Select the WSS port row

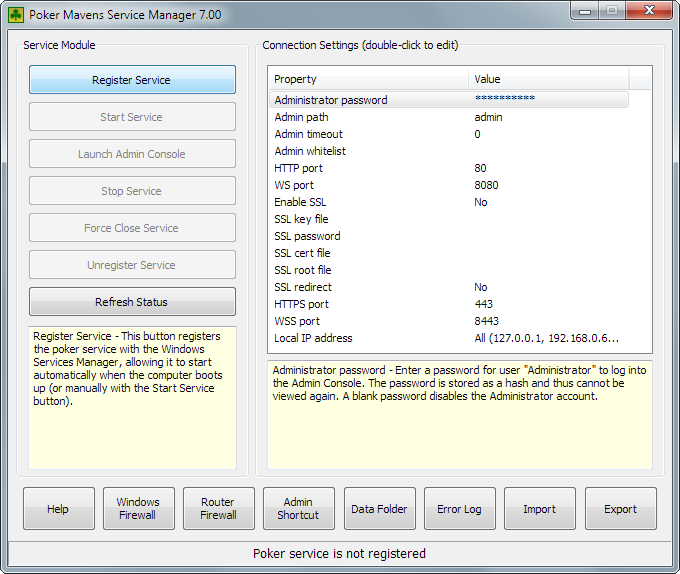448,321
